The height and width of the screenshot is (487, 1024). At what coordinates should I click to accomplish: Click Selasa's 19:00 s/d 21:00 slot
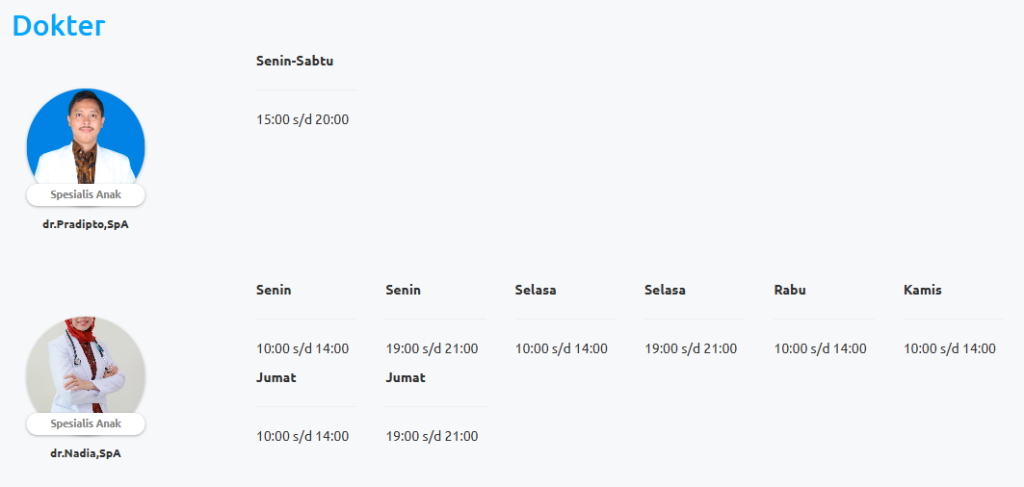coord(690,349)
